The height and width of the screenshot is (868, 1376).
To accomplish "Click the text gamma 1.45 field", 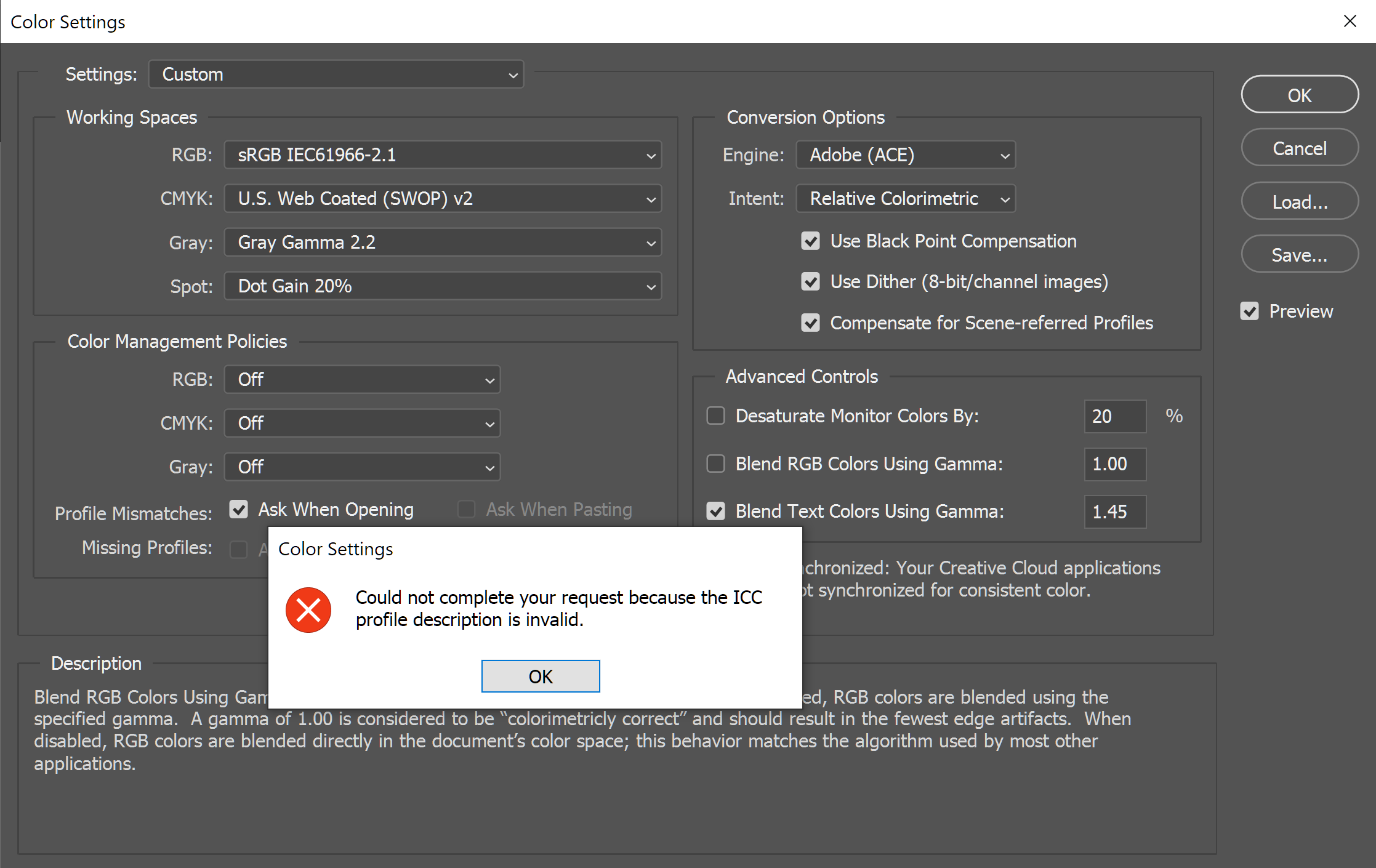I will pos(1114,512).
